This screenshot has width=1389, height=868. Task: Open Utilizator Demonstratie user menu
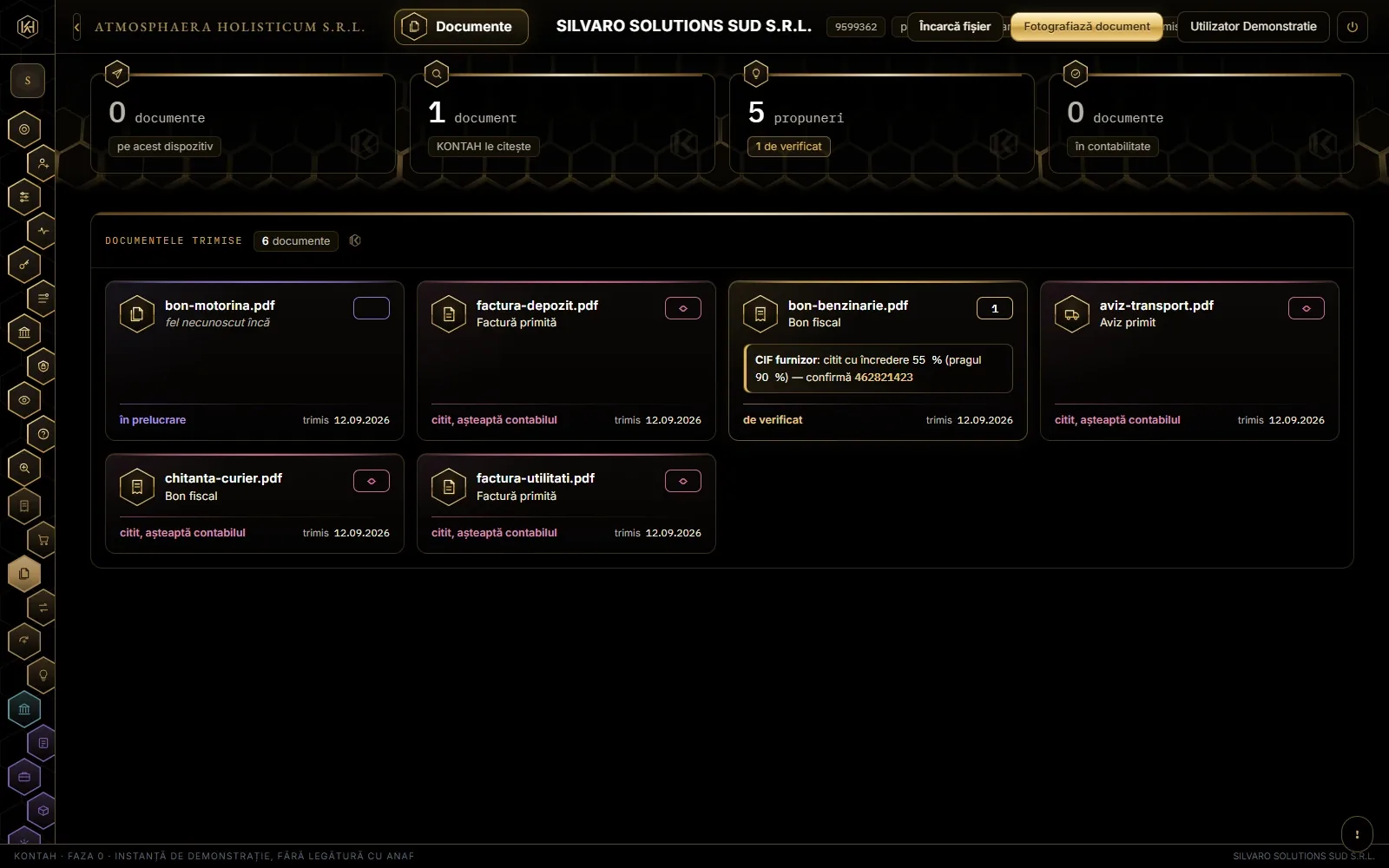click(x=1253, y=27)
